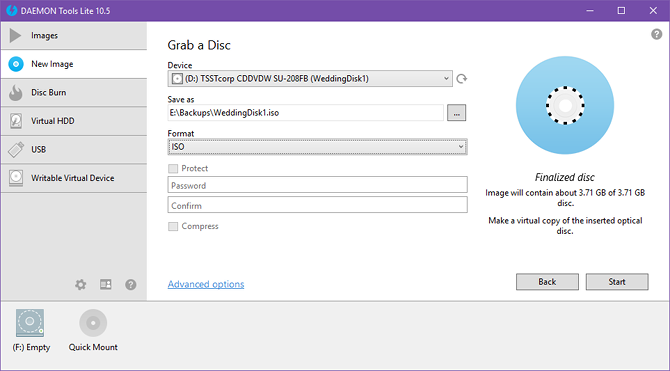Tick the Protect checkbox
The image size is (670, 371).
[x=173, y=168]
